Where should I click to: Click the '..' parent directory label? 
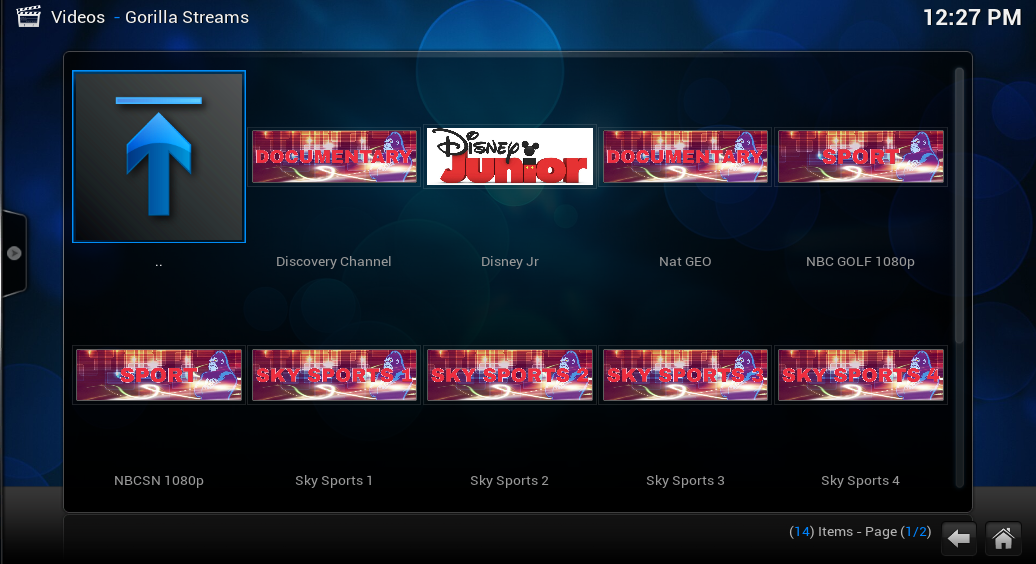[x=159, y=264]
